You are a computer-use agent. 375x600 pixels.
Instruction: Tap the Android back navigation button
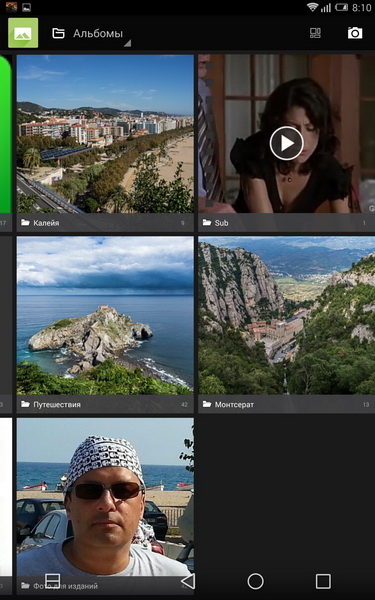(x=188, y=581)
